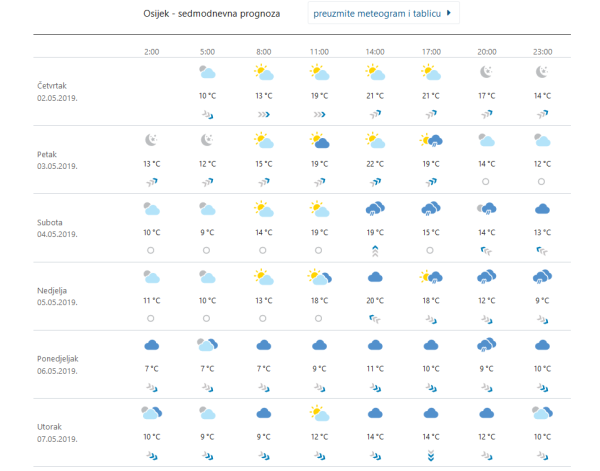Click the wind arrow for Četvrtak at 5:00

point(207,114)
